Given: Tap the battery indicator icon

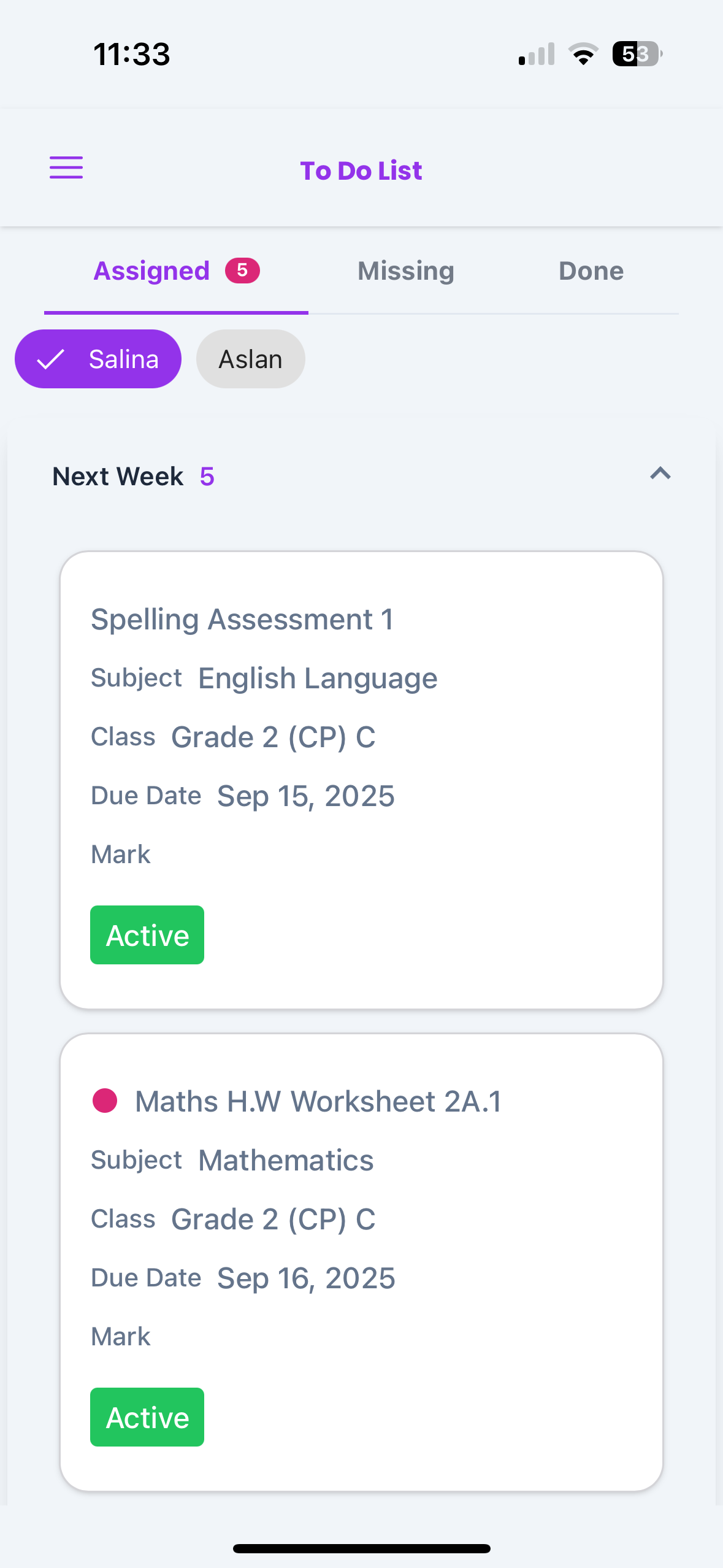Looking at the screenshot, I should [x=637, y=54].
